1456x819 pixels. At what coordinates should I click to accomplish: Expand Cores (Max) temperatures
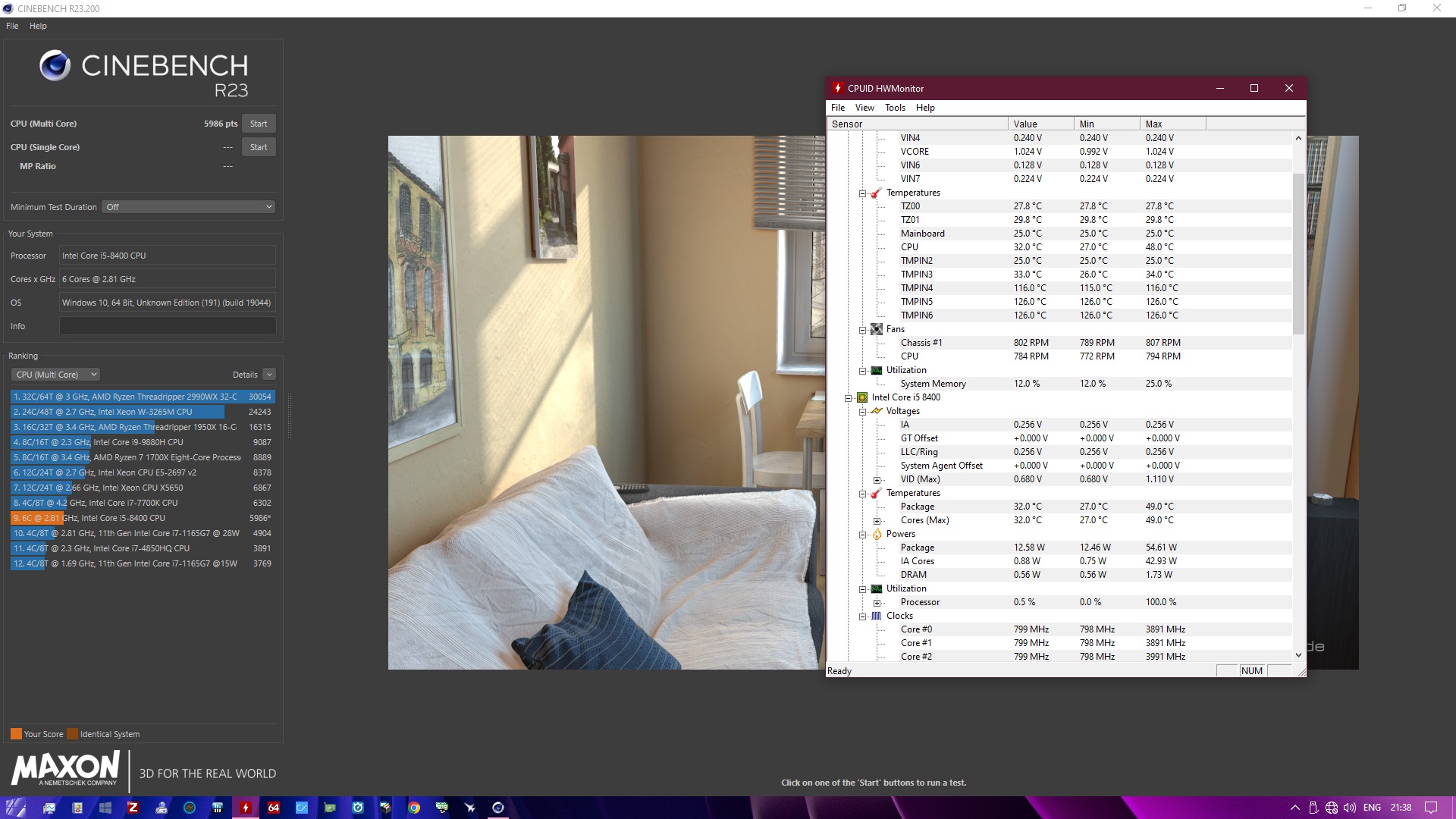(877, 521)
